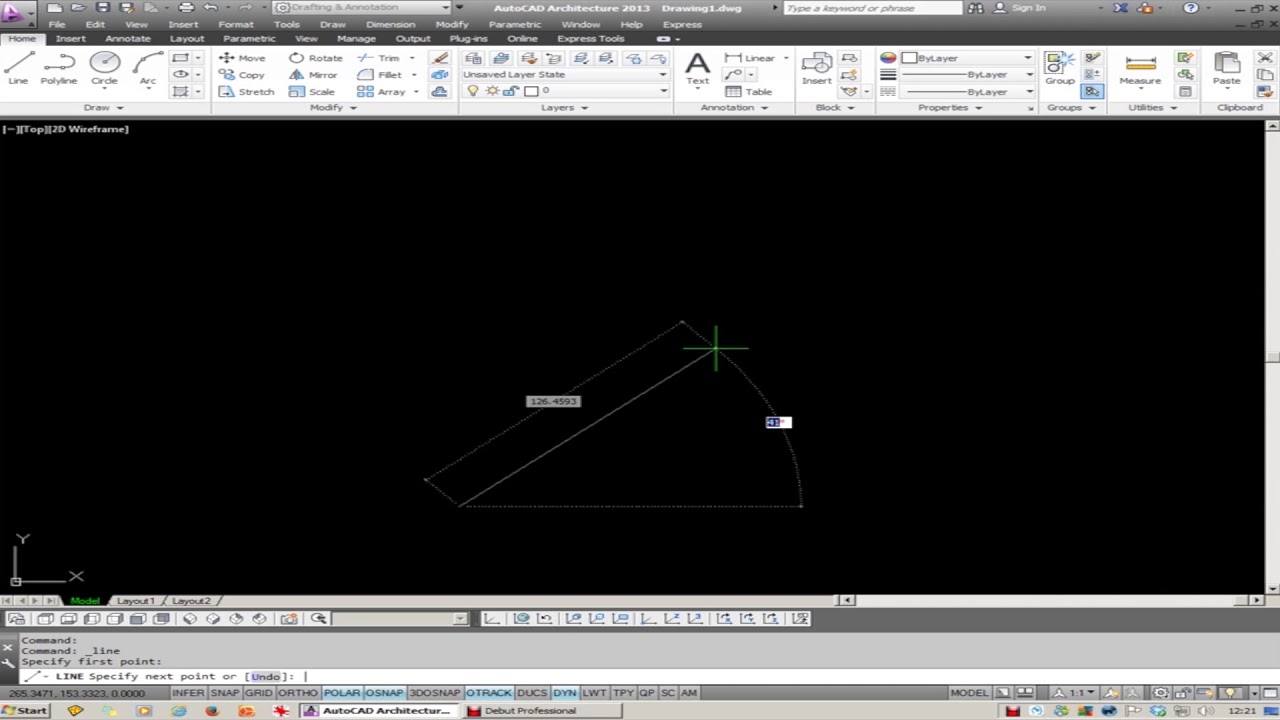
Task: Toggle GRID display in status bar
Action: (259, 692)
